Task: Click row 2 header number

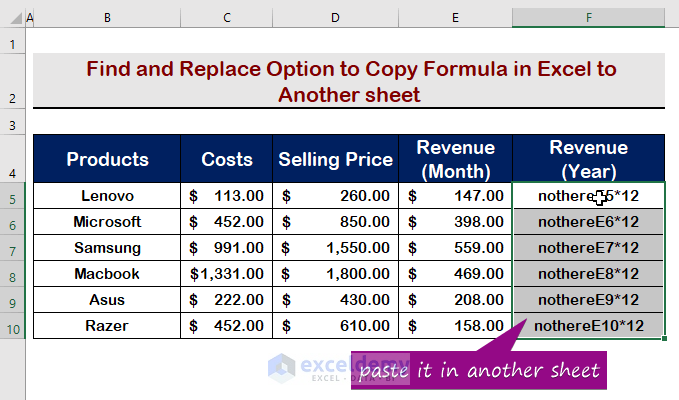Action: click(x=11, y=98)
